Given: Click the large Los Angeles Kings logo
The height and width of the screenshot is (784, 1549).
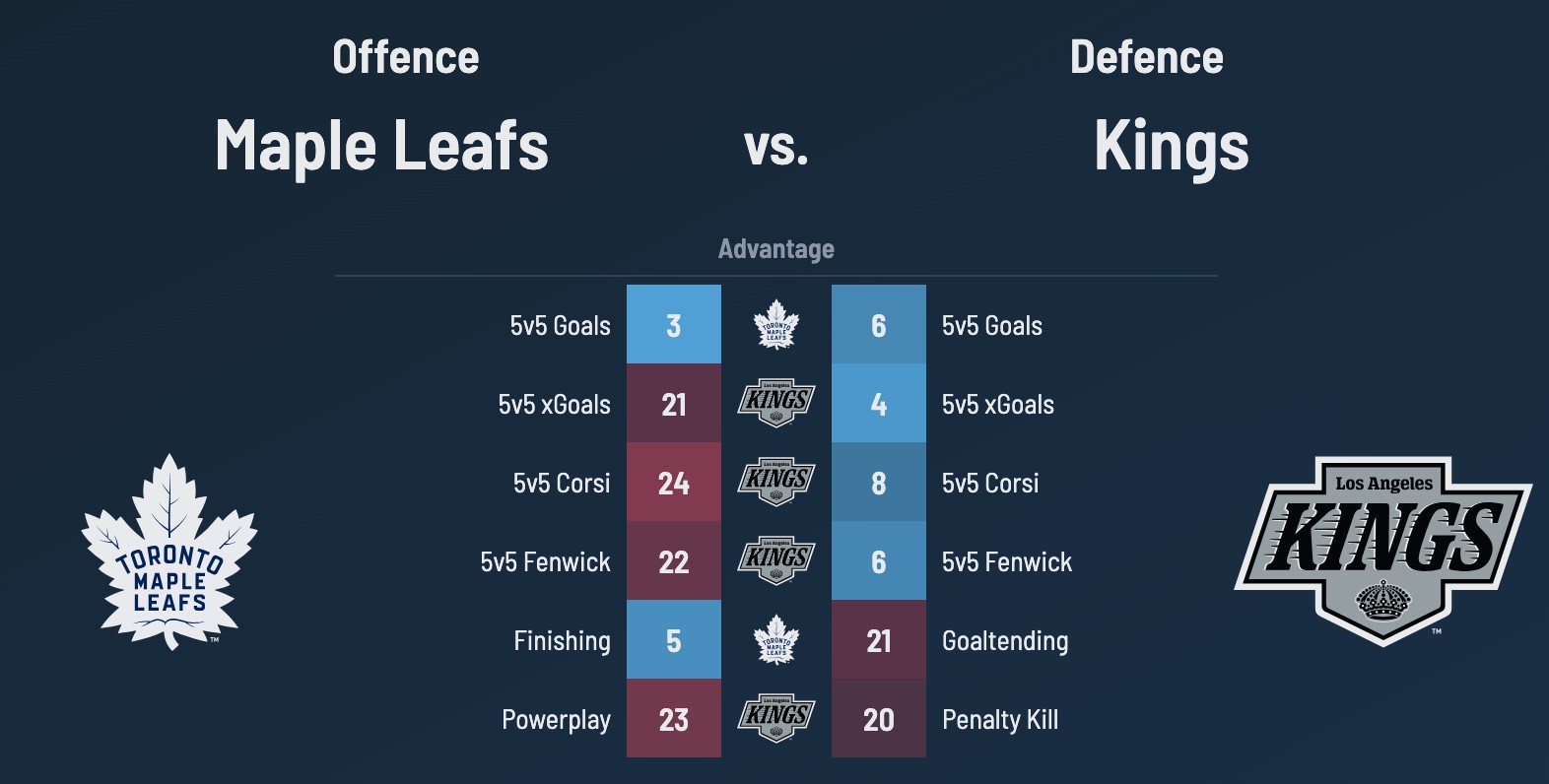Looking at the screenshot, I should coord(1383,549).
